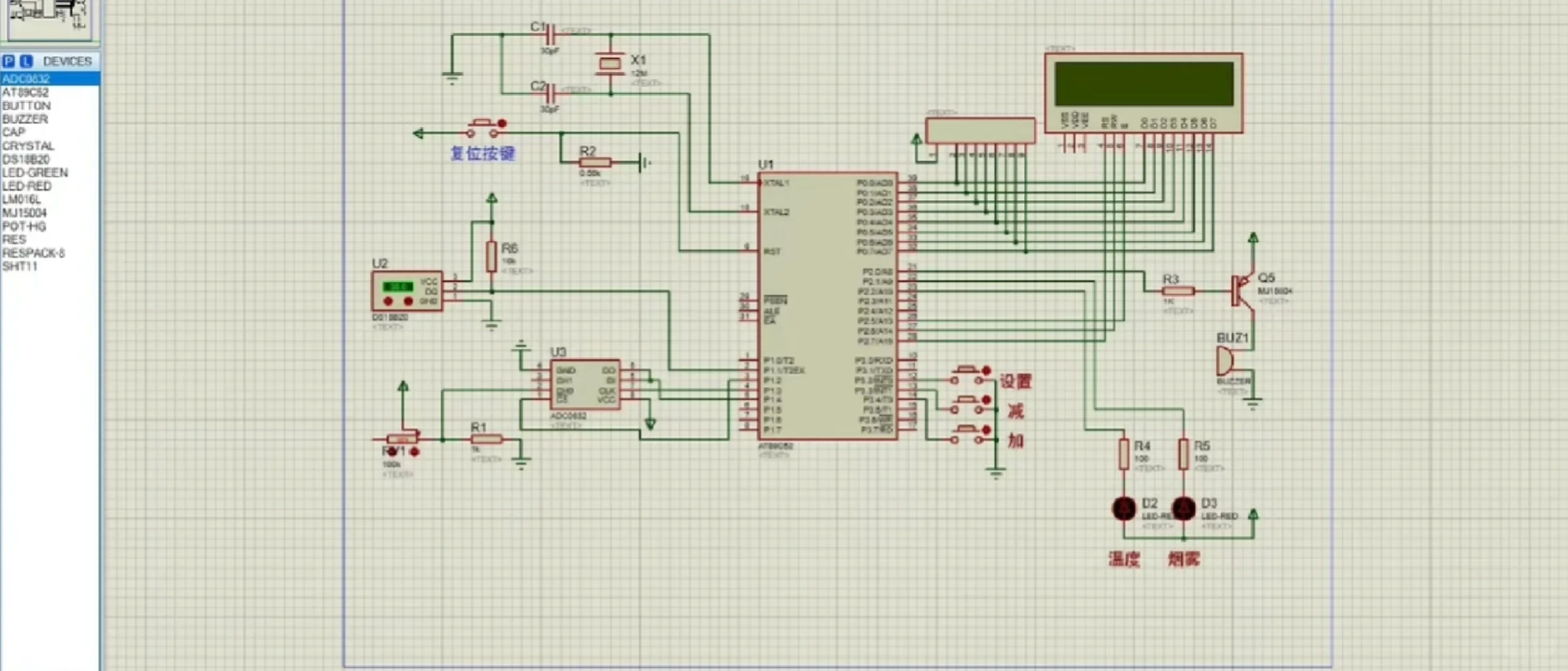The height and width of the screenshot is (671, 1568).
Task: Click the LCD display component screen
Action: point(1143,84)
